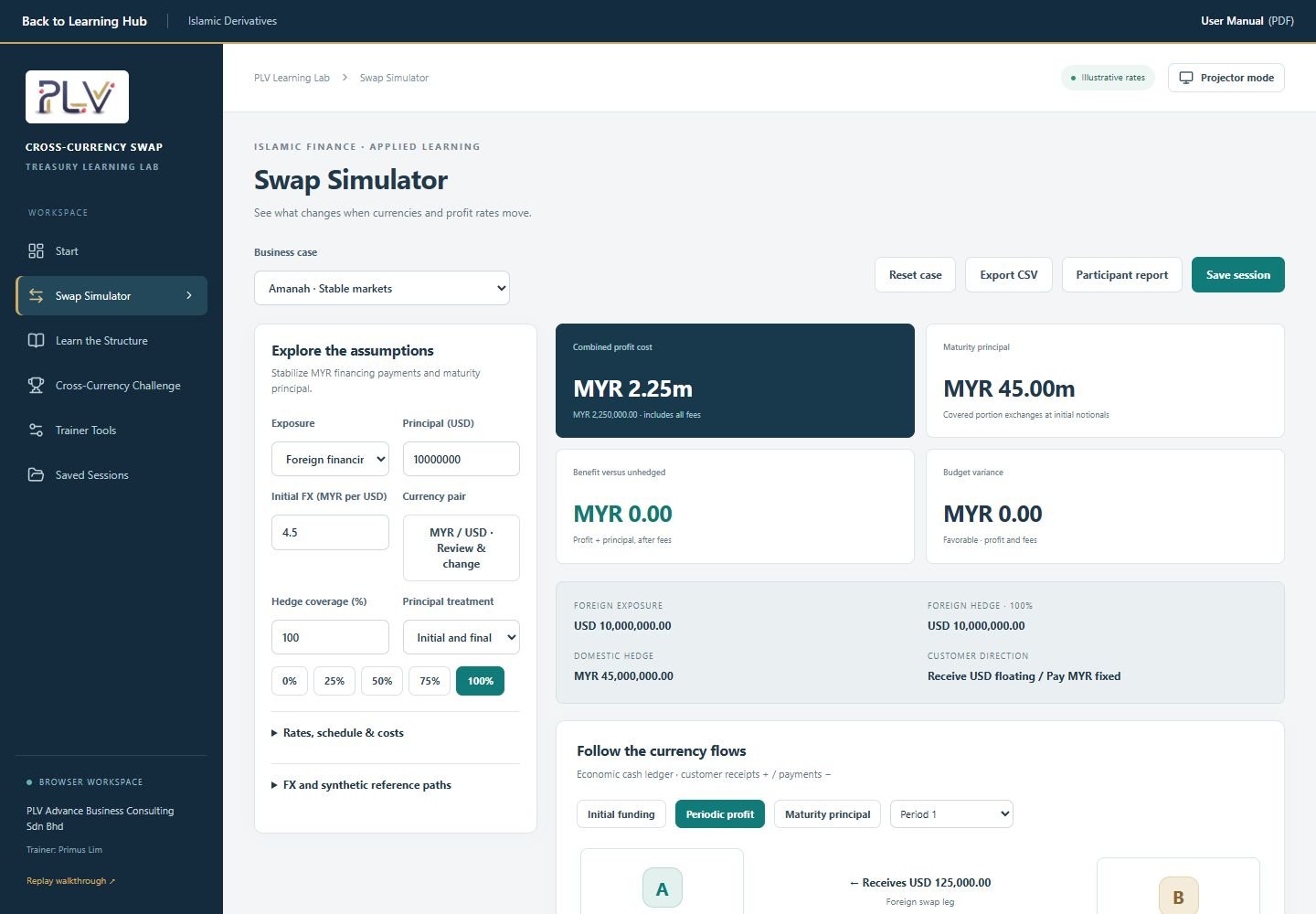Open Trainer Tools
Image resolution: width=1316 pixels, height=914 pixels.
(x=111, y=430)
